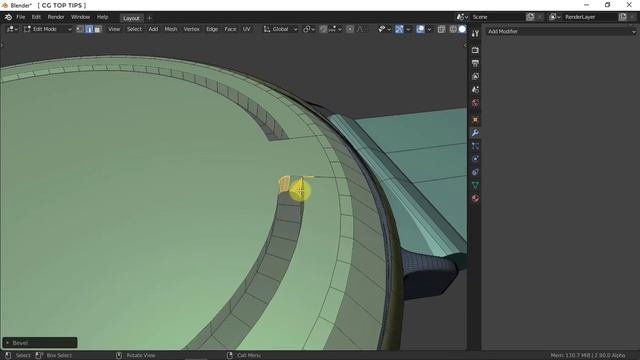
Task: Open the Vertex menu
Action: [x=191, y=29]
